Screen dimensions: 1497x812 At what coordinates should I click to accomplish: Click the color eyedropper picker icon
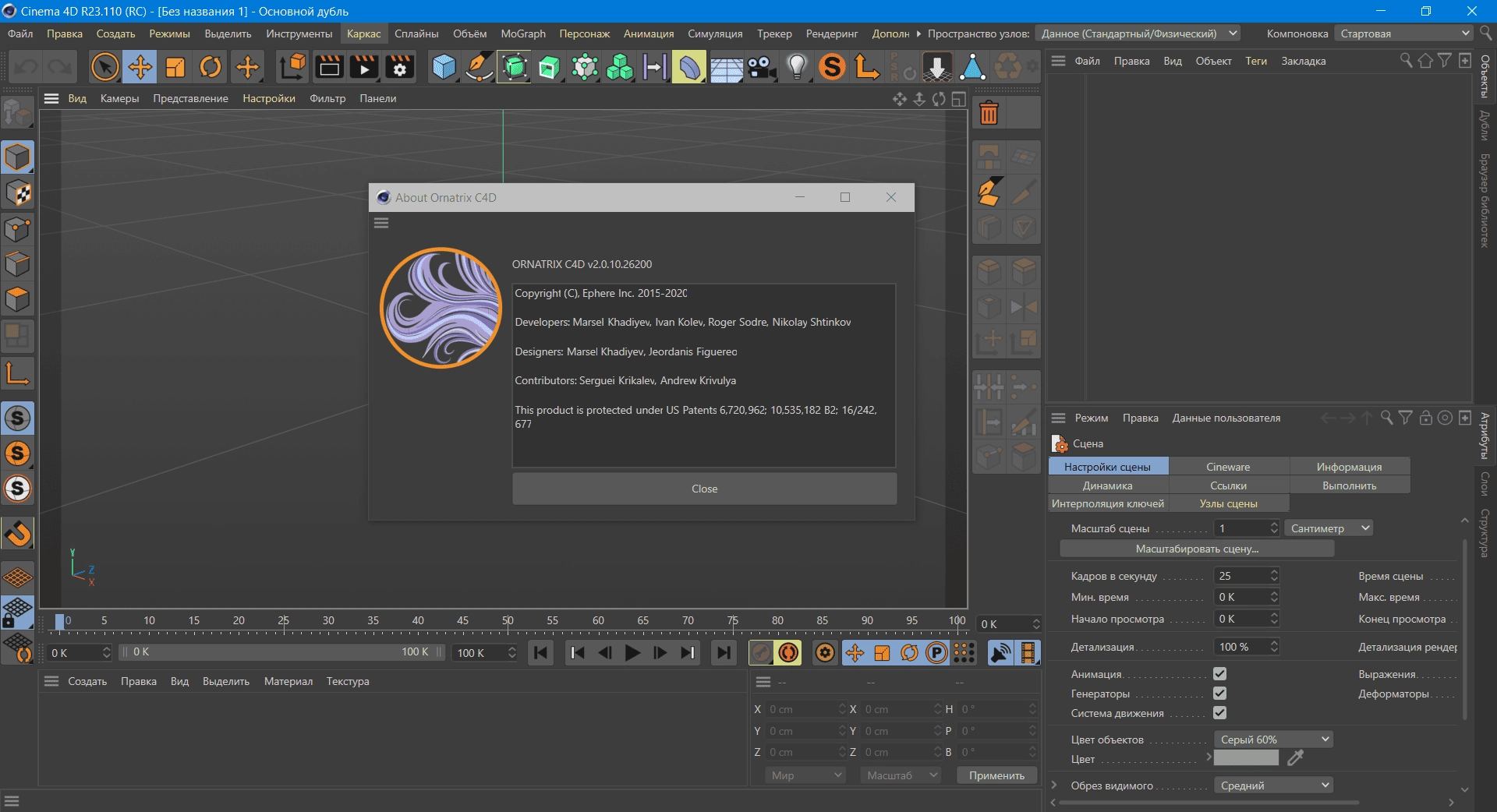1296,757
